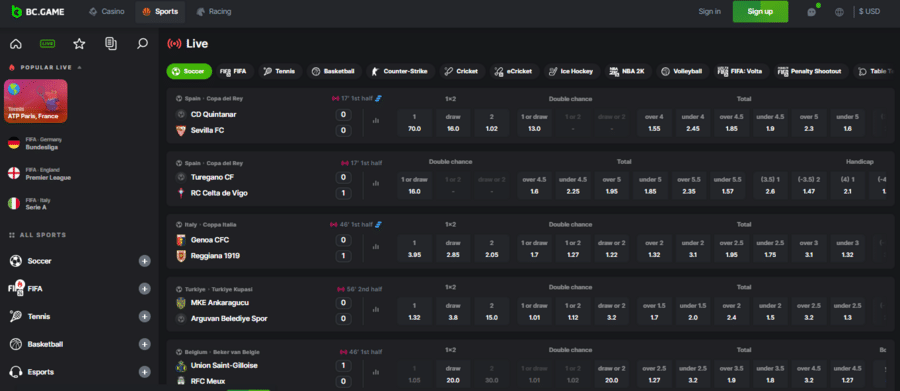The height and width of the screenshot is (391, 900).
Task: Expand the Soccer sports category
Action: click(x=145, y=261)
